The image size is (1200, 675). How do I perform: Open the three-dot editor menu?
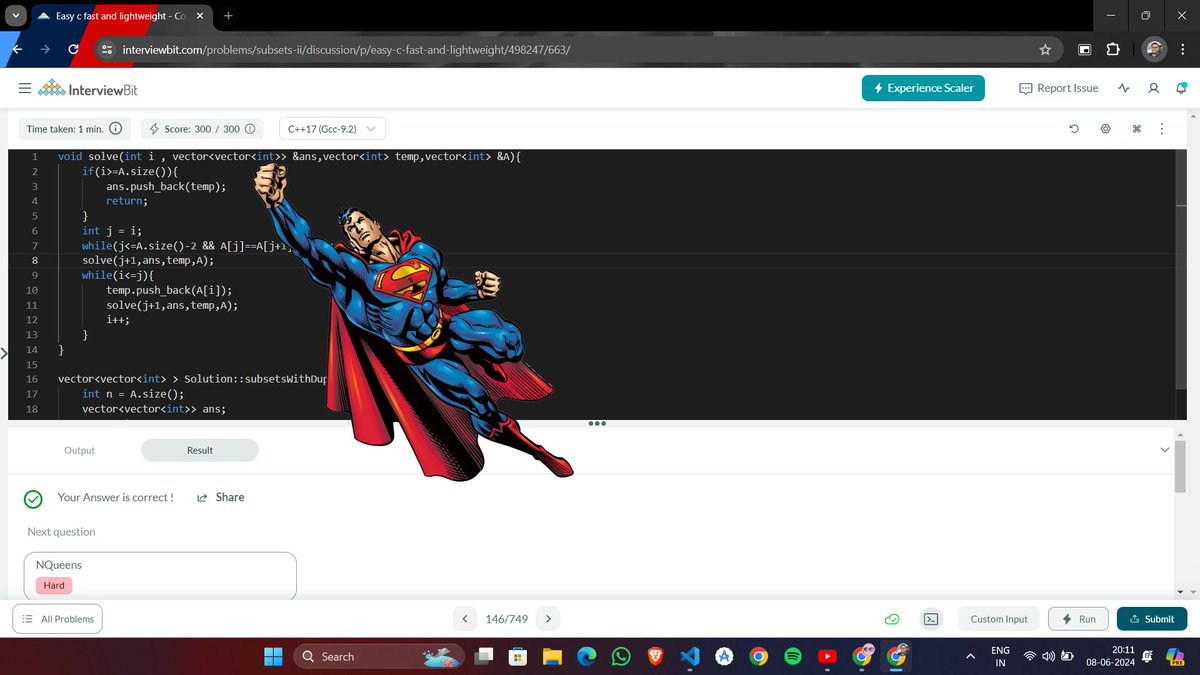pos(1161,129)
